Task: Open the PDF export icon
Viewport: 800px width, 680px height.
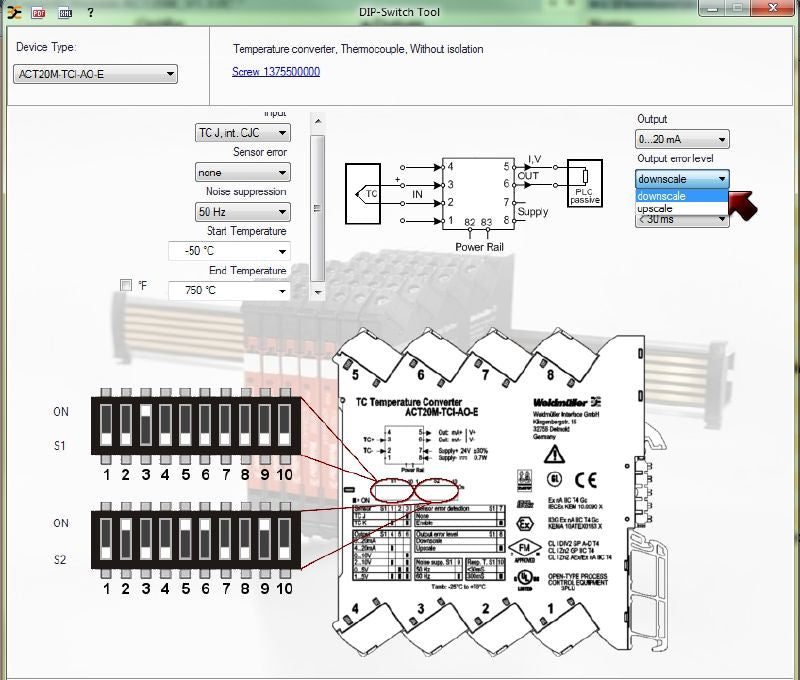Action: [x=39, y=12]
